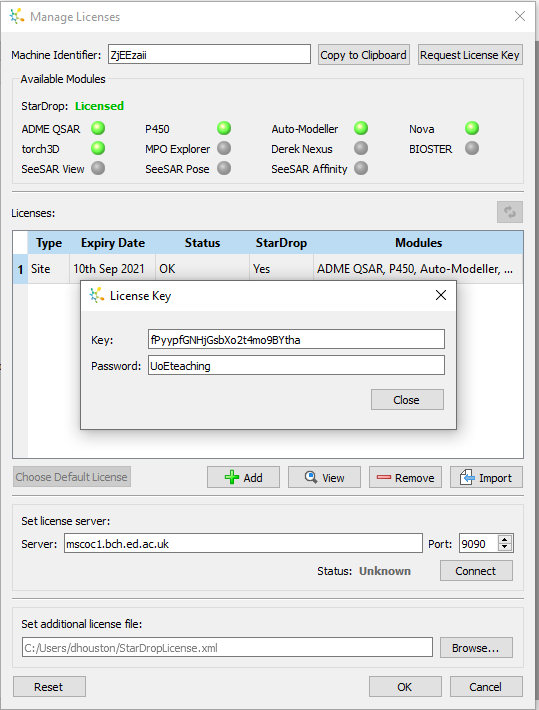The image size is (539, 710).
Task: Select the 'OK' status cell
Action: point(202,269)
